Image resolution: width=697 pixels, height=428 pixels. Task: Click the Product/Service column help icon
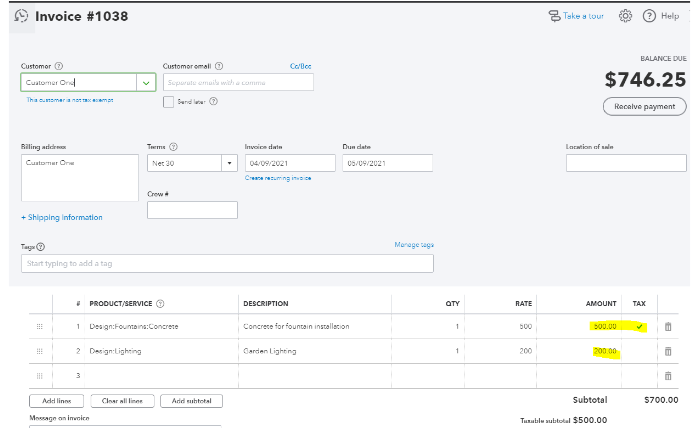(x=161, y=304)
